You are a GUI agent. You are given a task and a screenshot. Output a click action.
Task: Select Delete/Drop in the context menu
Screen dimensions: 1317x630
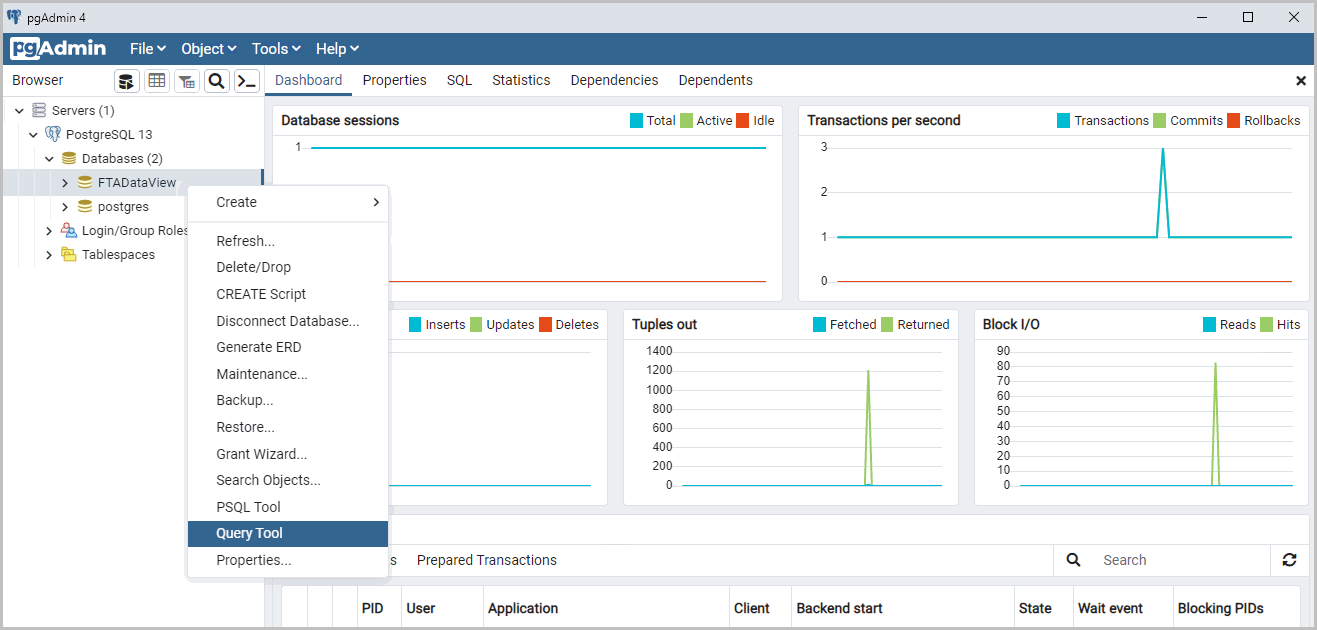click(288, 267)
